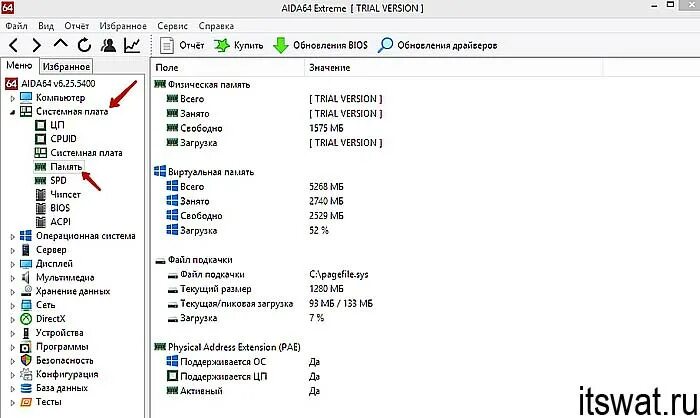The image size is (700, 418).
Task: Go forward with the right arrow icon
Action: coord(37,46)
